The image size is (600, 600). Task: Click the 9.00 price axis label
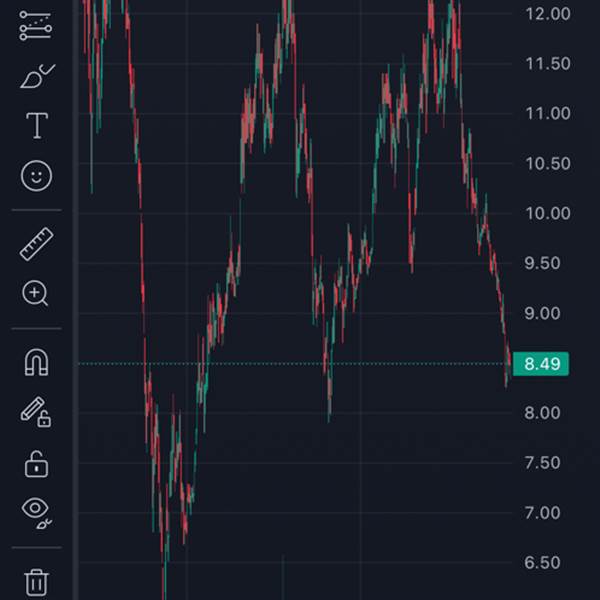542,314
